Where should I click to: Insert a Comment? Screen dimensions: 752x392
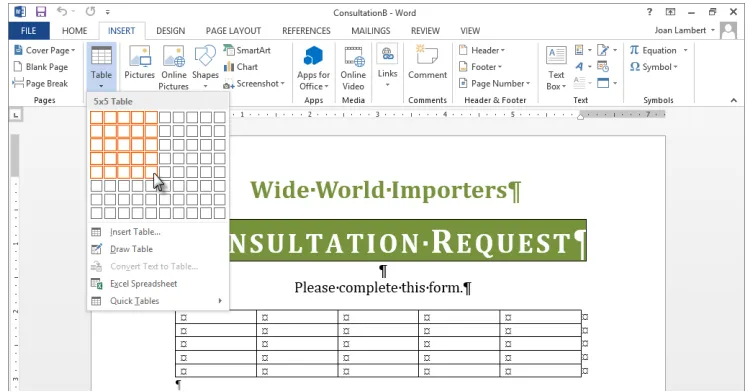click(427, 62)
